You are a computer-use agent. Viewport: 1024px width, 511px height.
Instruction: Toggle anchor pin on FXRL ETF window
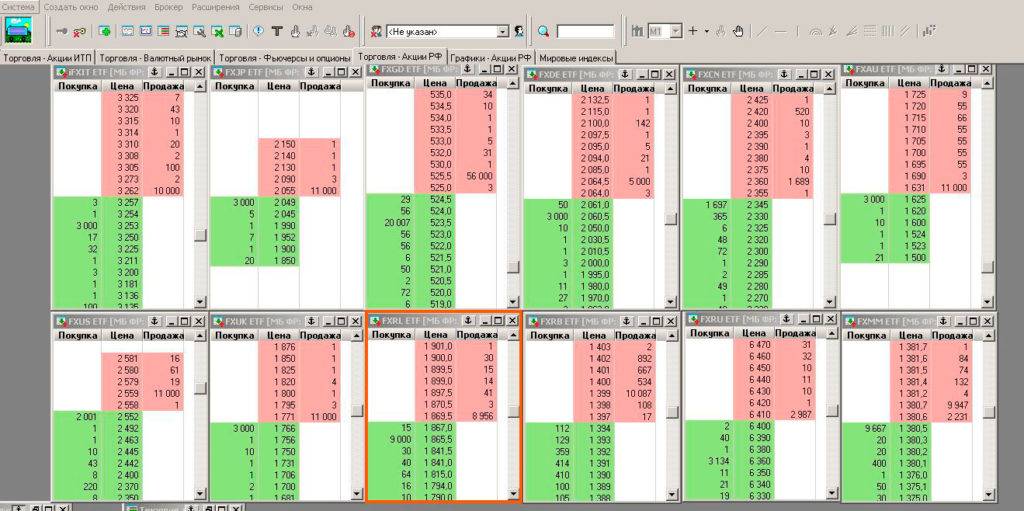pos(468,320)
